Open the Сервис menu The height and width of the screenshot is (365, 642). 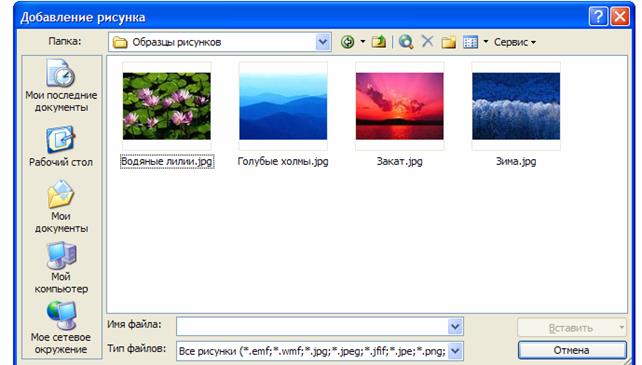(515, 42)
